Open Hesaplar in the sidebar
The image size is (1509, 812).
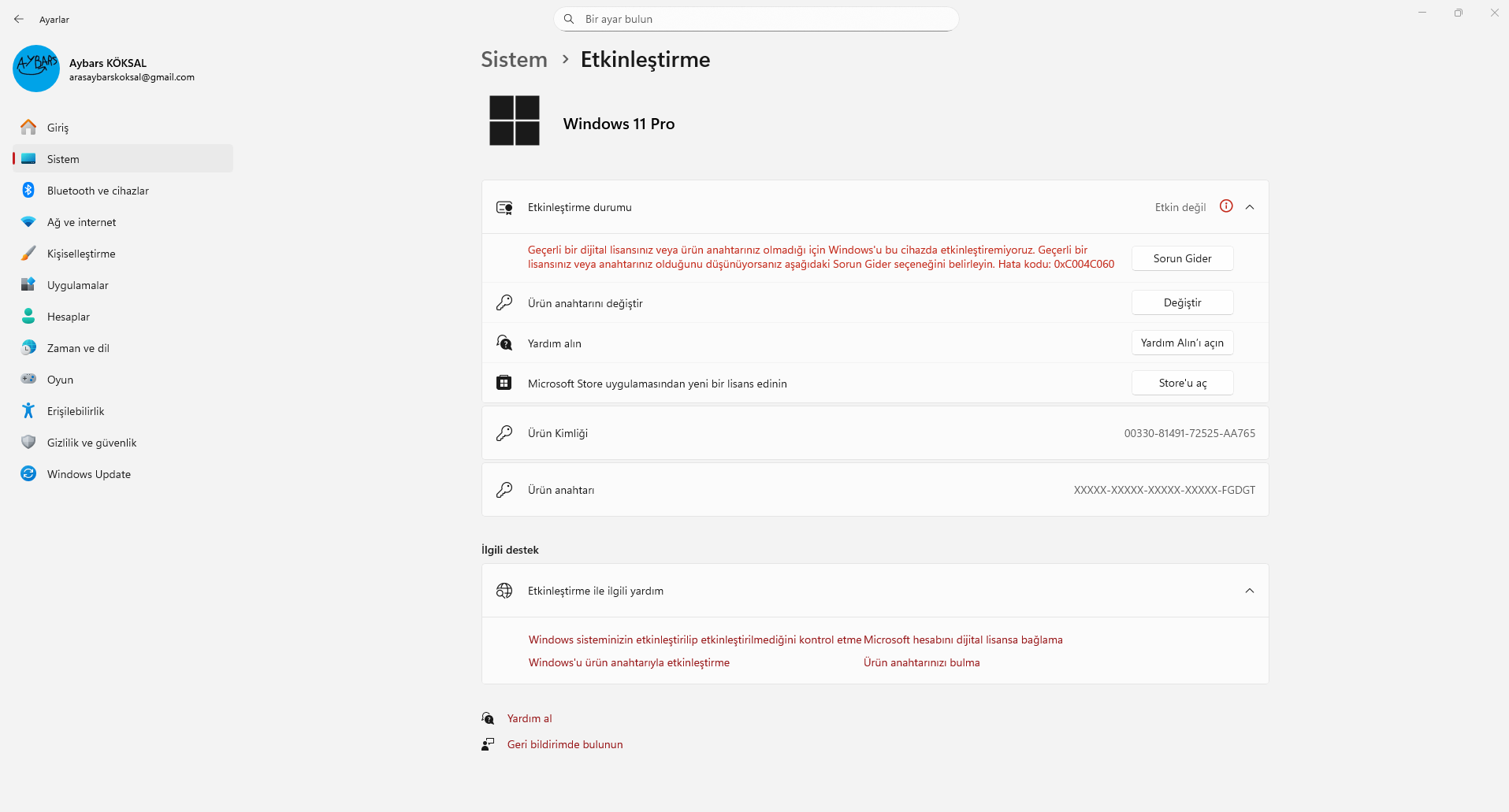pyautogui.click(x=123, y=317)
